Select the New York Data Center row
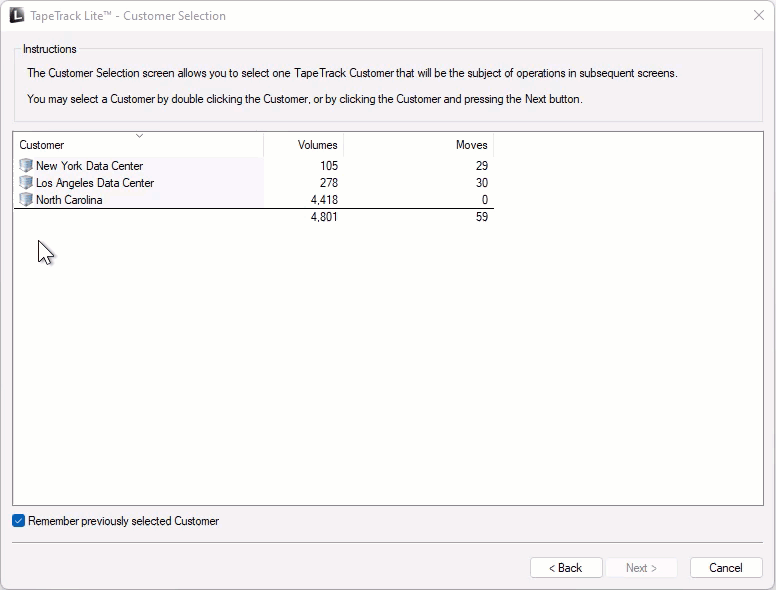Screen dimensions: 776x590 tap(254, 165)
